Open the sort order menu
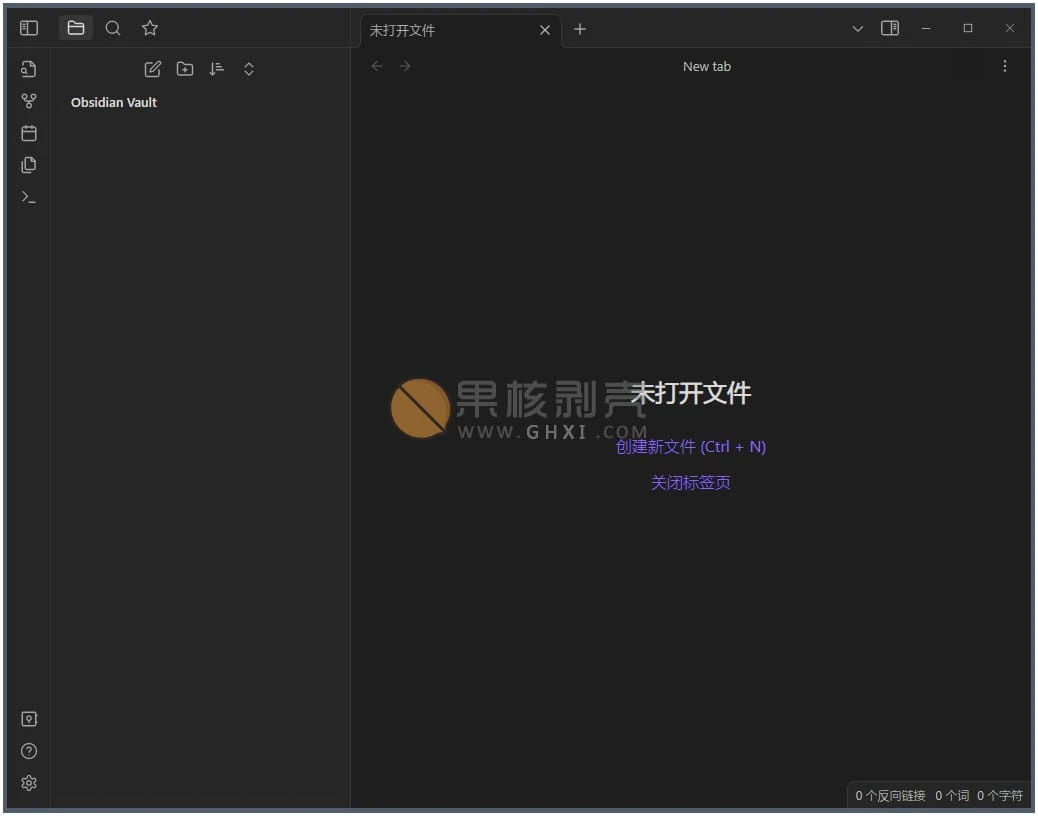The width and height of the screenshot is (1038, 816). [x=217, y=69]
